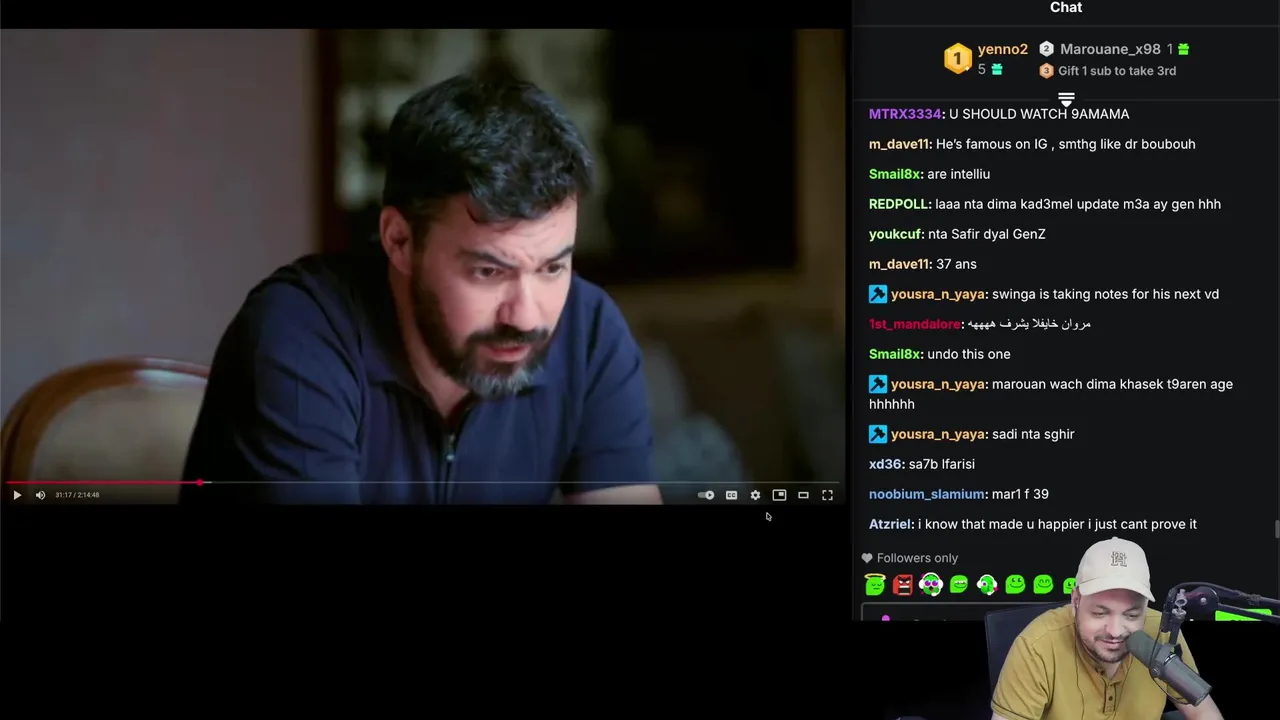Click the 31:17 / 2:14:48 time display
Image resolution: width=1280 pixels, height=720 pixels.
(77, 495)
